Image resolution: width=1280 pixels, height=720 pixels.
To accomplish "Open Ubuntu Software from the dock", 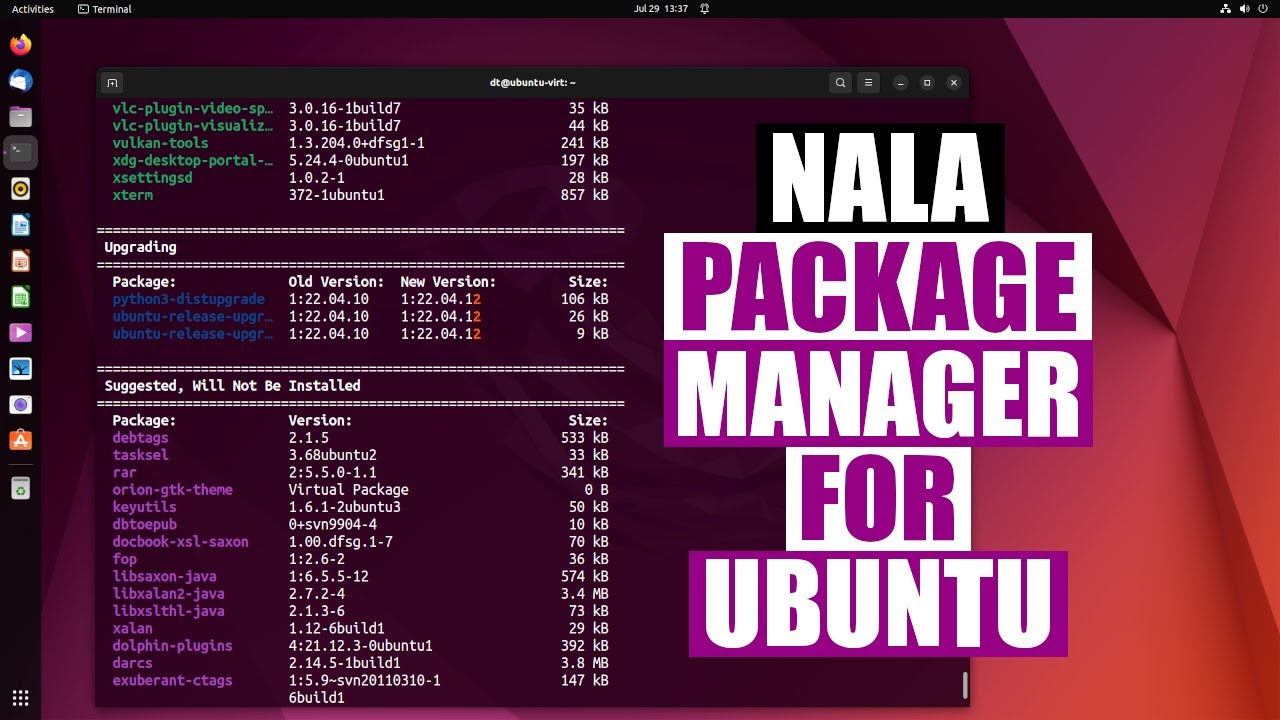I will (x=21, y=441).
